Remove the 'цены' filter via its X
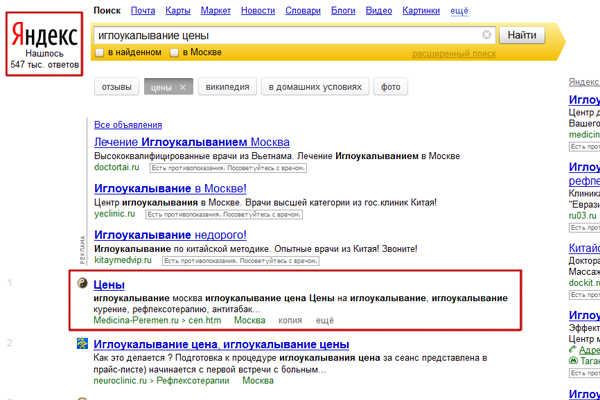600x400 pixels. (x=183, y=87)
